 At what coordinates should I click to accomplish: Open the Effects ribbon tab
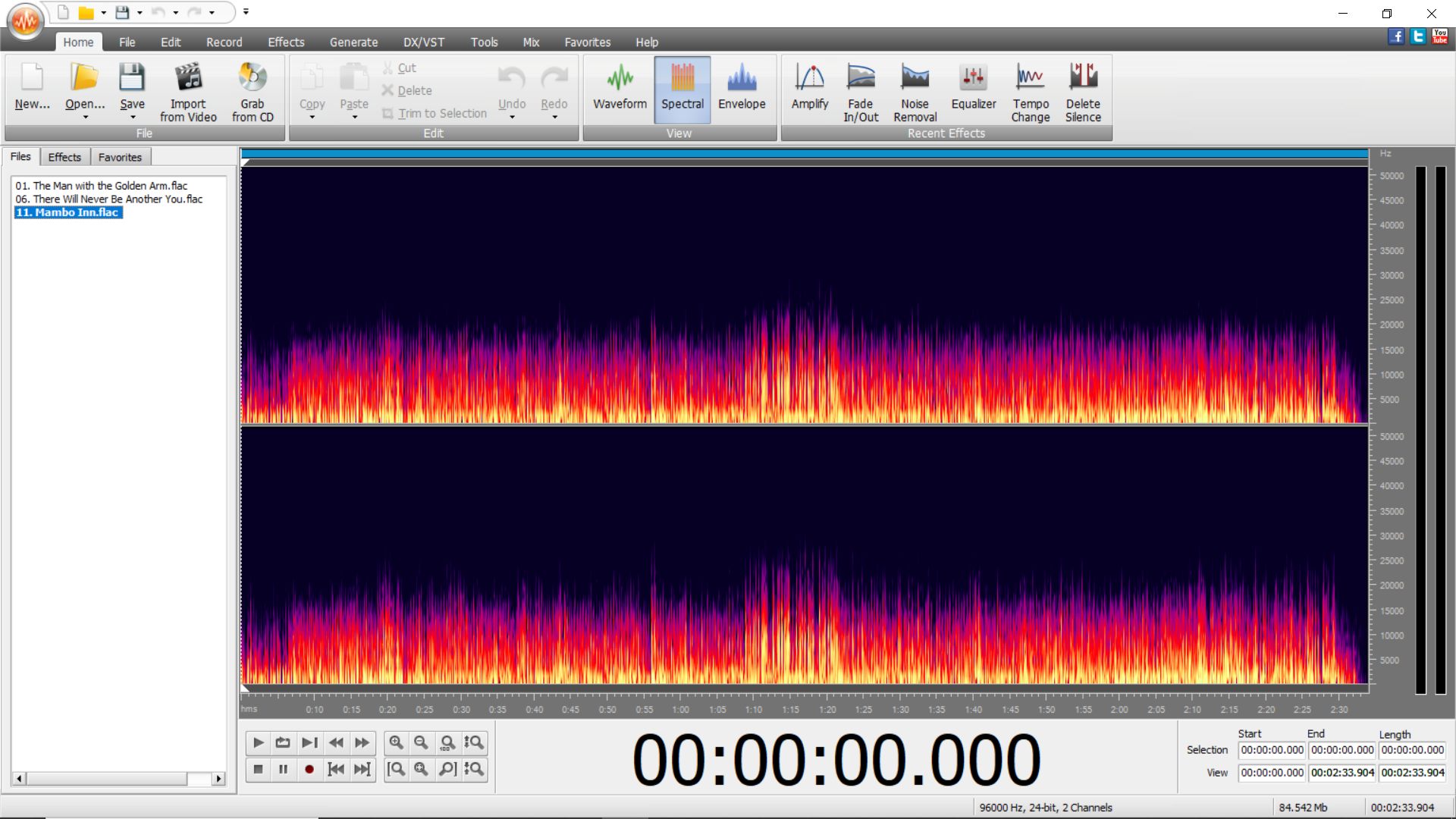point(285,42)
